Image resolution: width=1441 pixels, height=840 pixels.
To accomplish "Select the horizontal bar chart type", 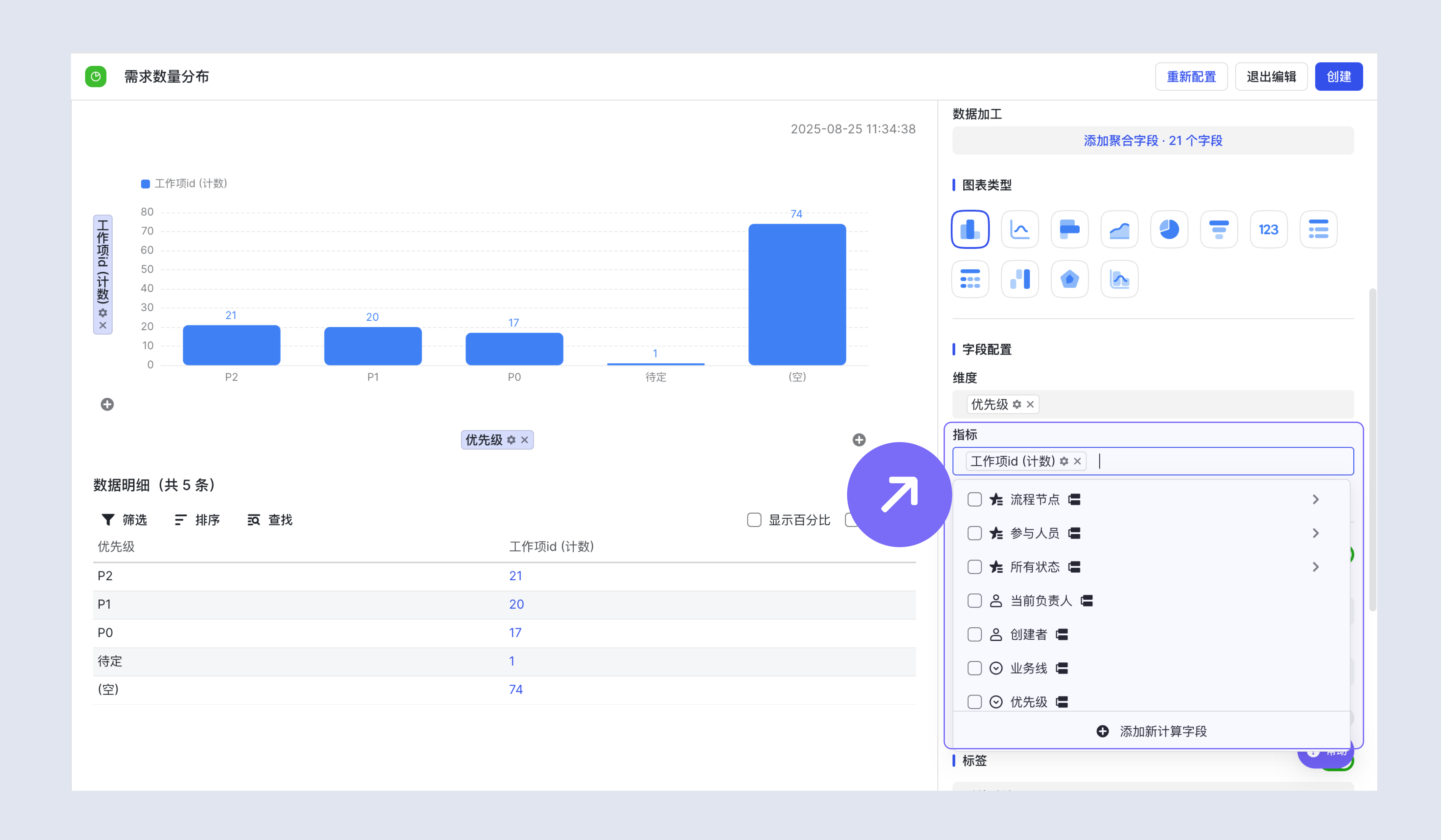I will pos(1069,229).
